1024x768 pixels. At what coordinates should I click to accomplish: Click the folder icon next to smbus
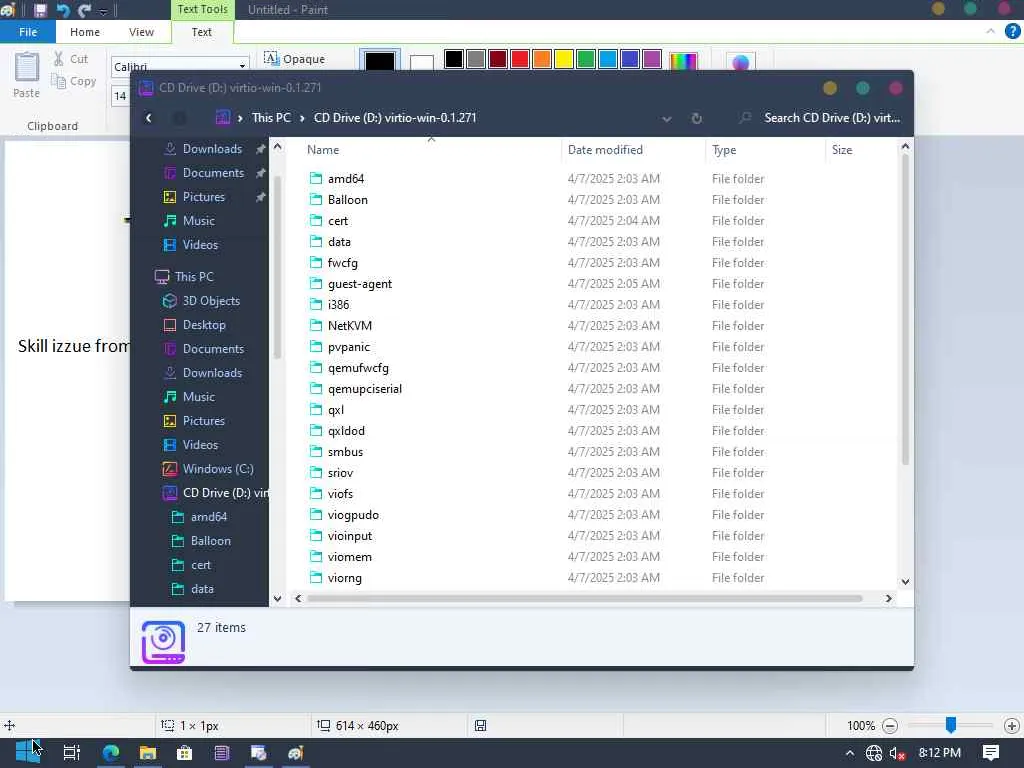point(316,451)
